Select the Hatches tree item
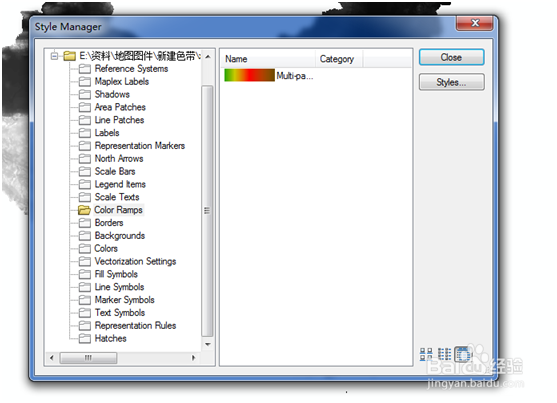Viewport: 557px width, 403px height. point(110,338)
